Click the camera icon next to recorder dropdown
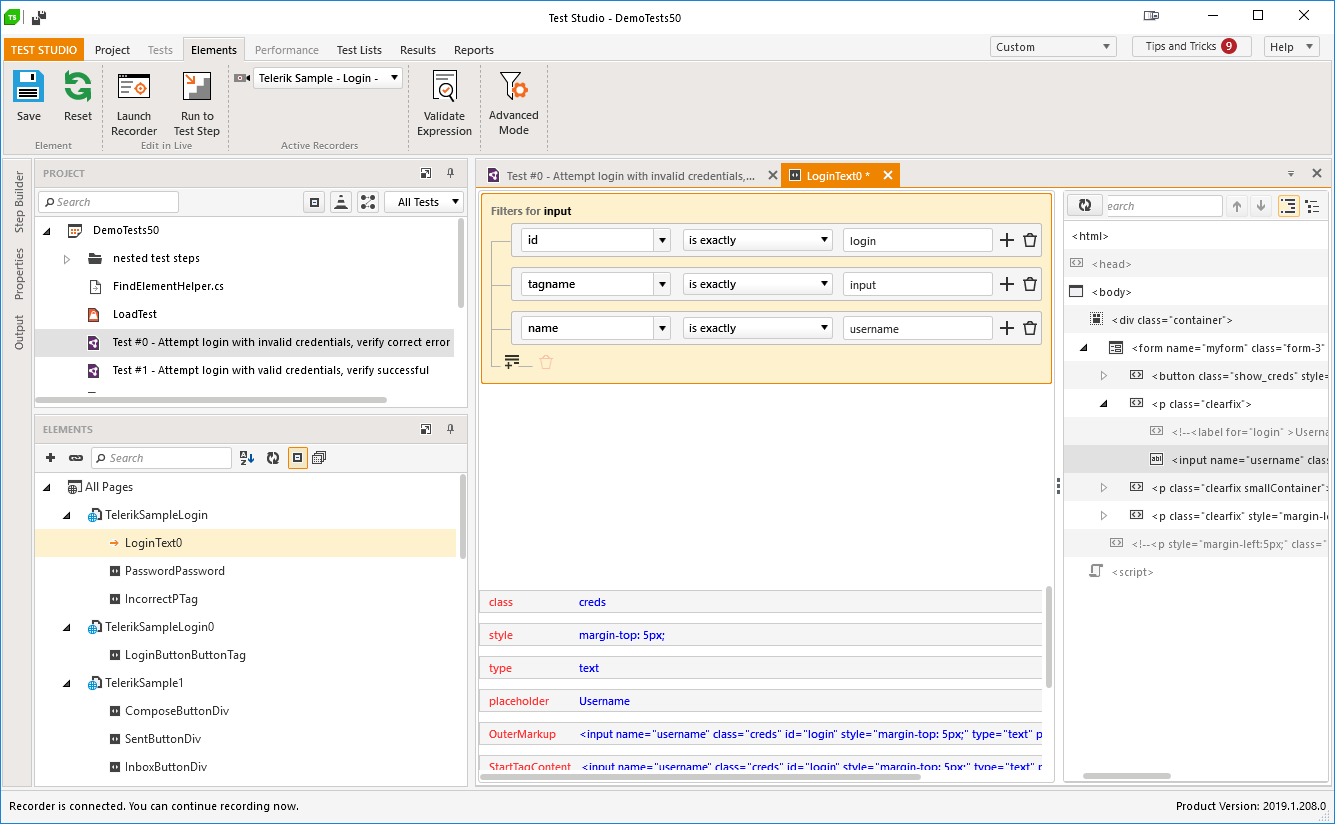The image size is (1335, 824). tap(242, 78)
